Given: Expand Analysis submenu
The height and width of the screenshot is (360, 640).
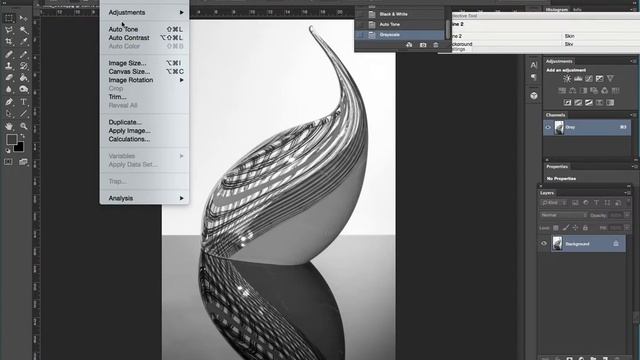Looking at the screenshot, I should [x=182, y=198].
